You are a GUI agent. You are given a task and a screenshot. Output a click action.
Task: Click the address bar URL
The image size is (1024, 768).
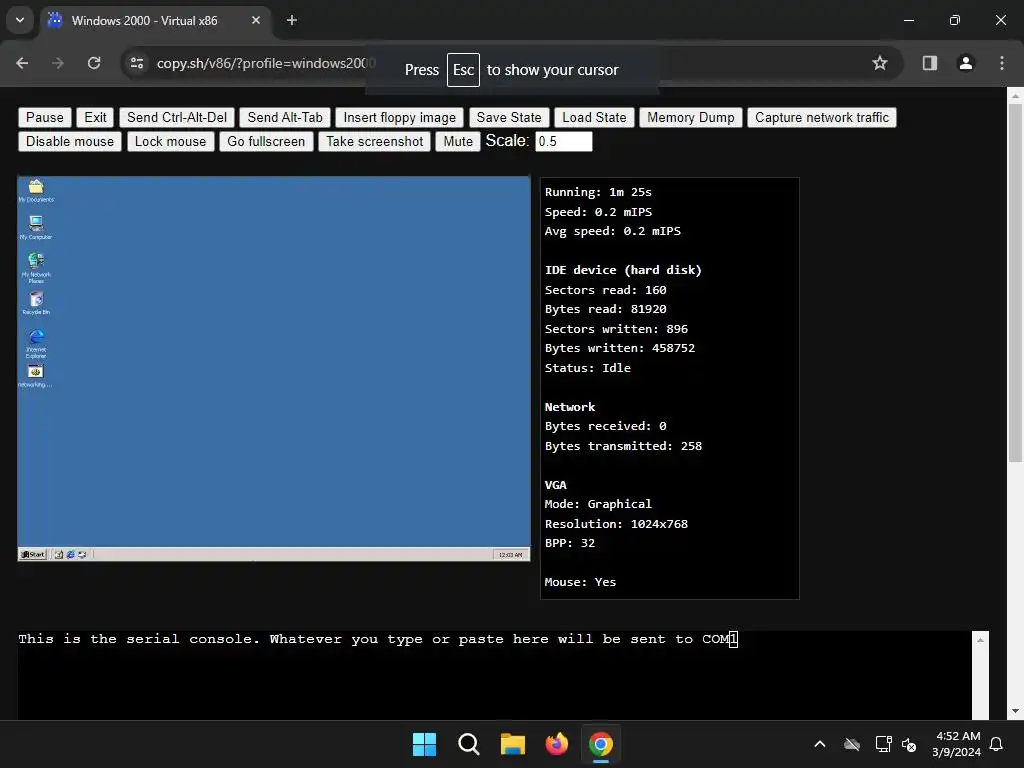[266, 63]
